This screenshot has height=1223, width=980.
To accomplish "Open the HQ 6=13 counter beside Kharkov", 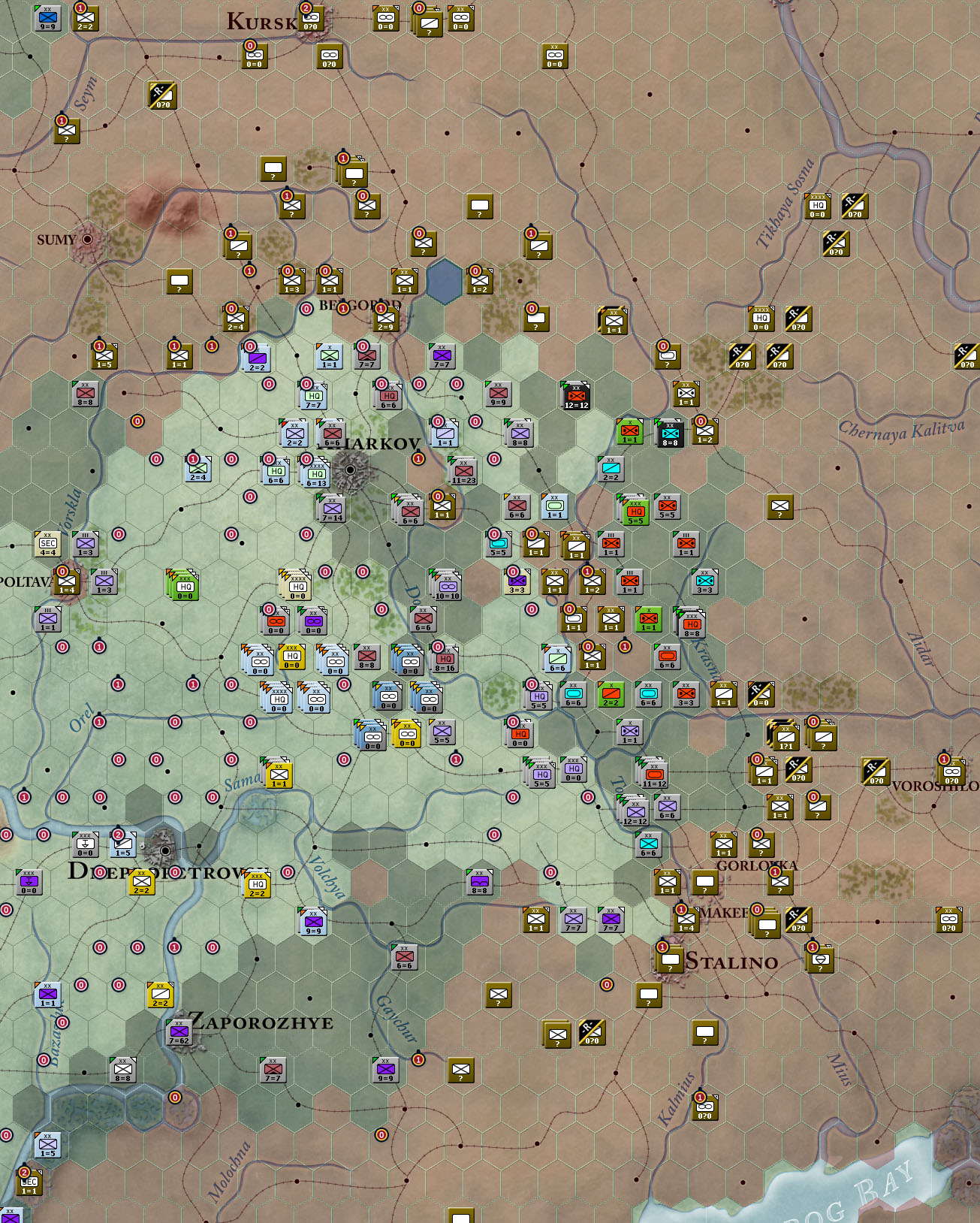I will click(315, 473).
